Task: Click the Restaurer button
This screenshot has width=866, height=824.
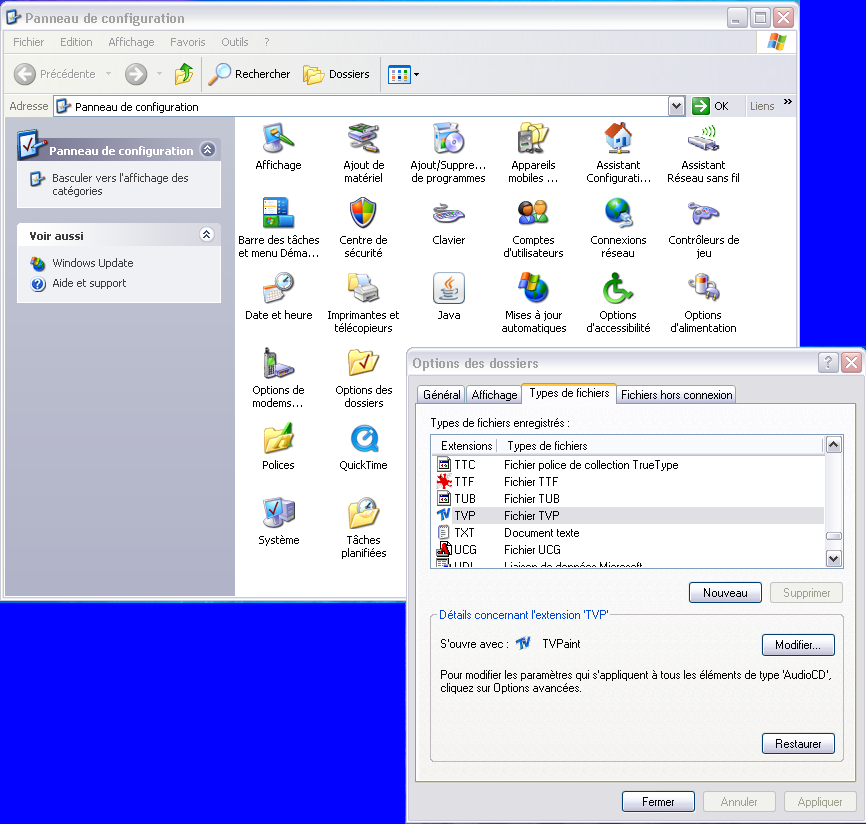Action: (x=798, y=743)
